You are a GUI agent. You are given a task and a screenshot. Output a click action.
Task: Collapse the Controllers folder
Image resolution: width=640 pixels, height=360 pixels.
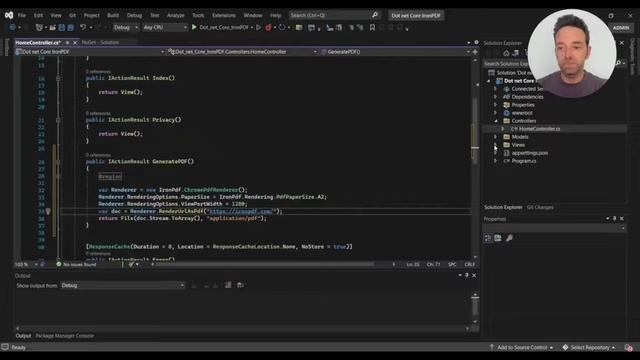pos(496,121)
